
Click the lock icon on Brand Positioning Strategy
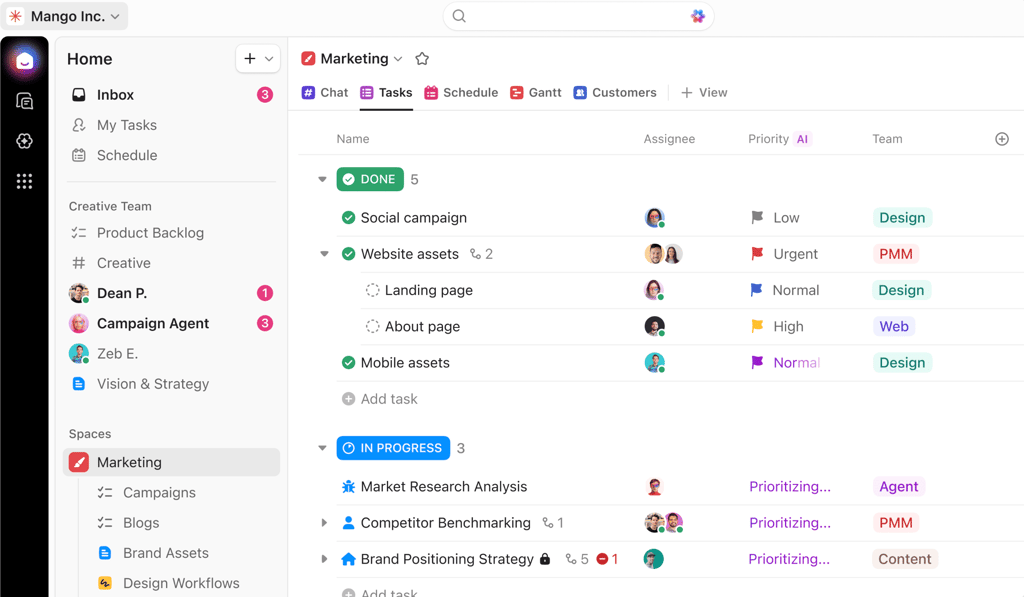(545, 559)
